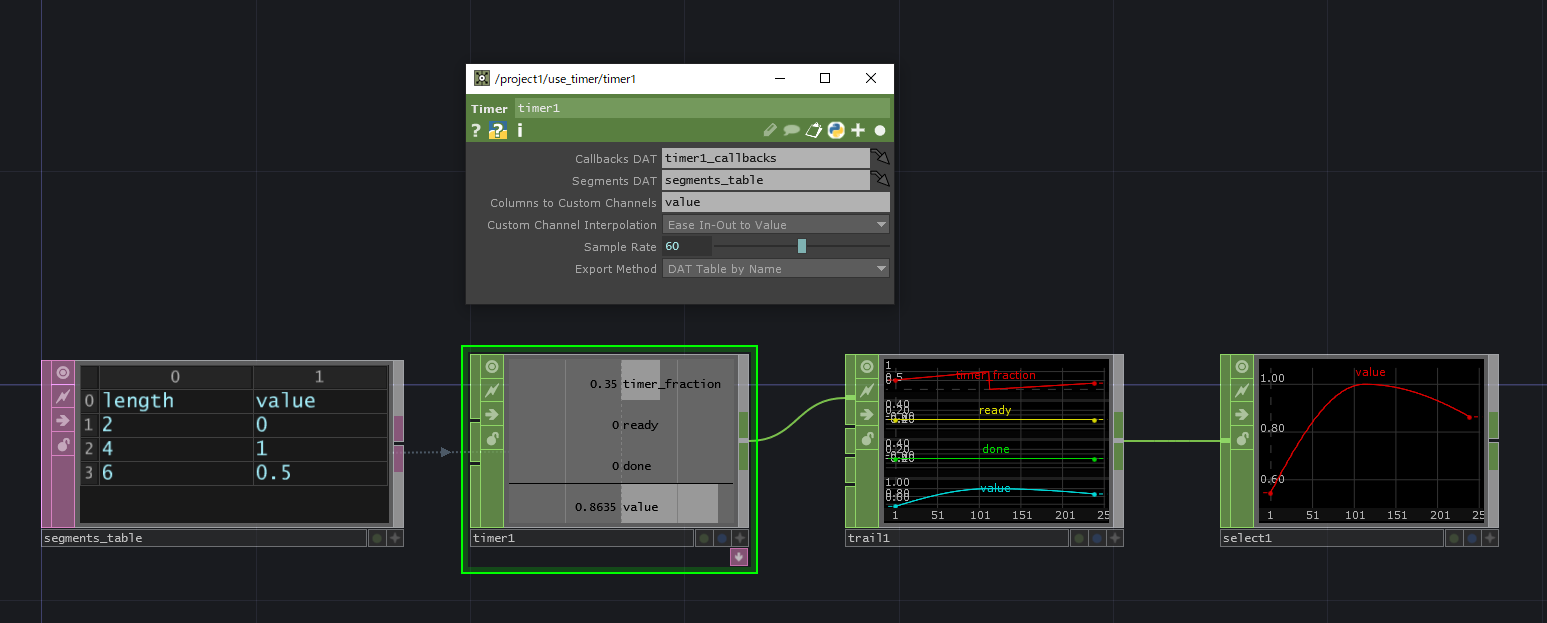Click green display flag on trail1 footer
This screenshot has height=623, width=1547.
[x=1079, y=538]
